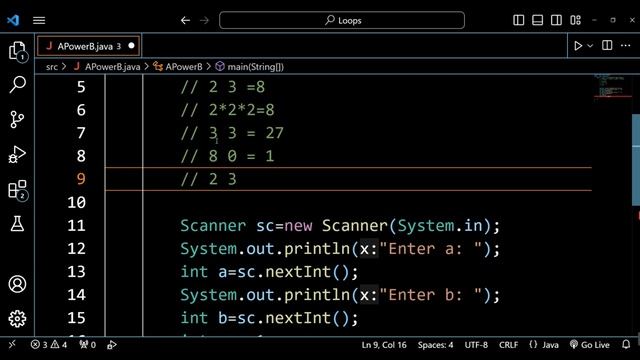The width and height of the screenshot is (640, 360).
Task: Expand the run options dropdown arrow
Action: [x=590, y=46]
